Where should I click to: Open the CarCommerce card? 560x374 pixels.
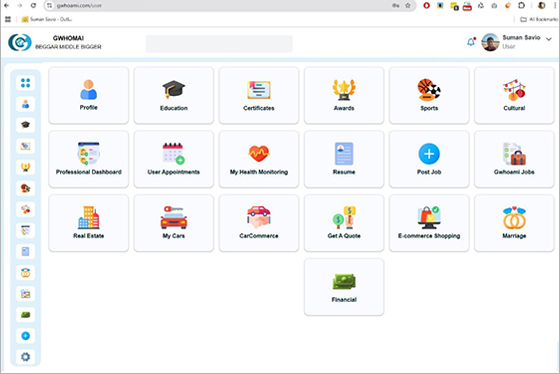(x=259, y=223)
